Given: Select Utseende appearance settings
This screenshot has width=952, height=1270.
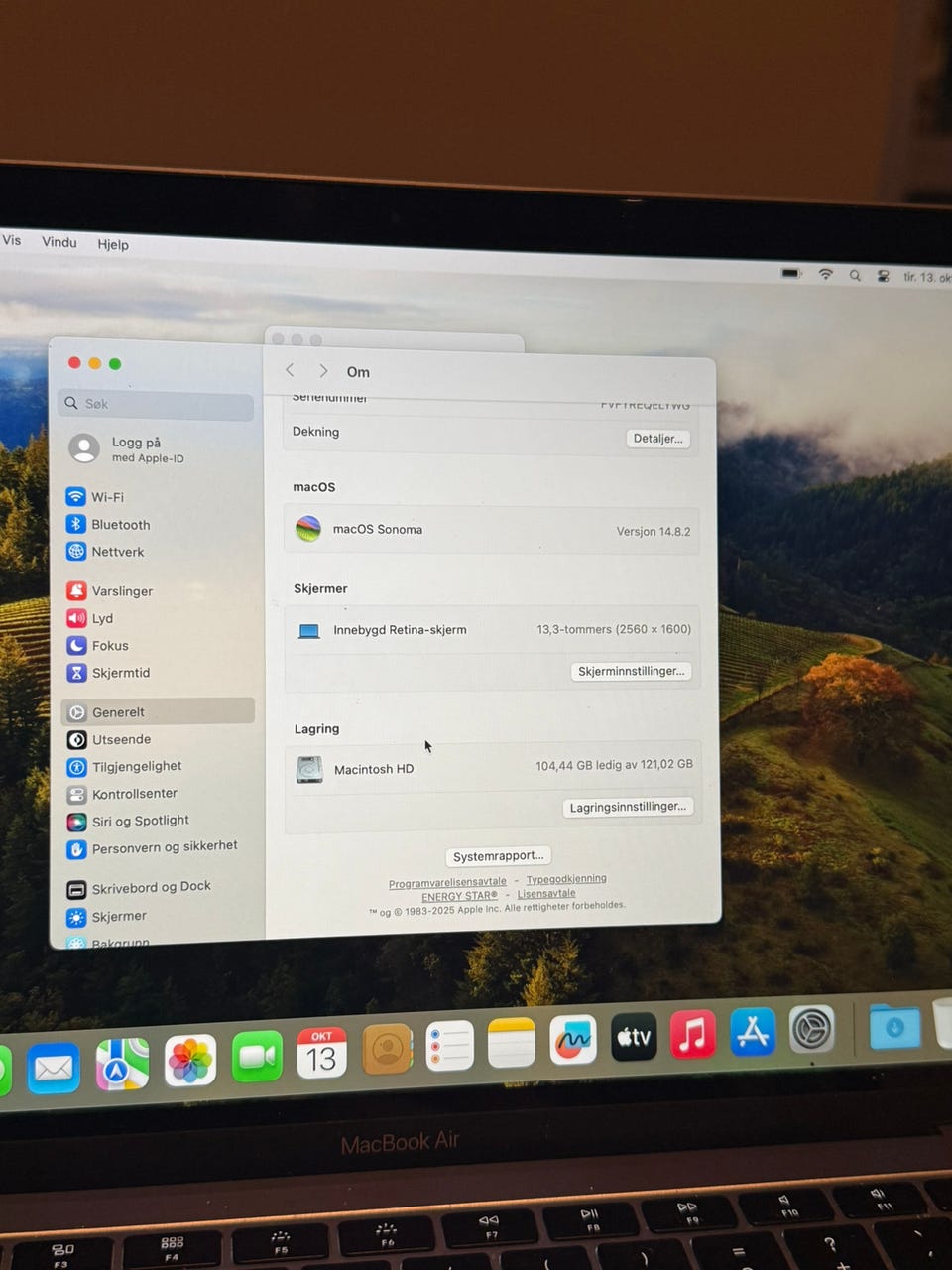Looking at the screenshot, I should pos(109,739).
